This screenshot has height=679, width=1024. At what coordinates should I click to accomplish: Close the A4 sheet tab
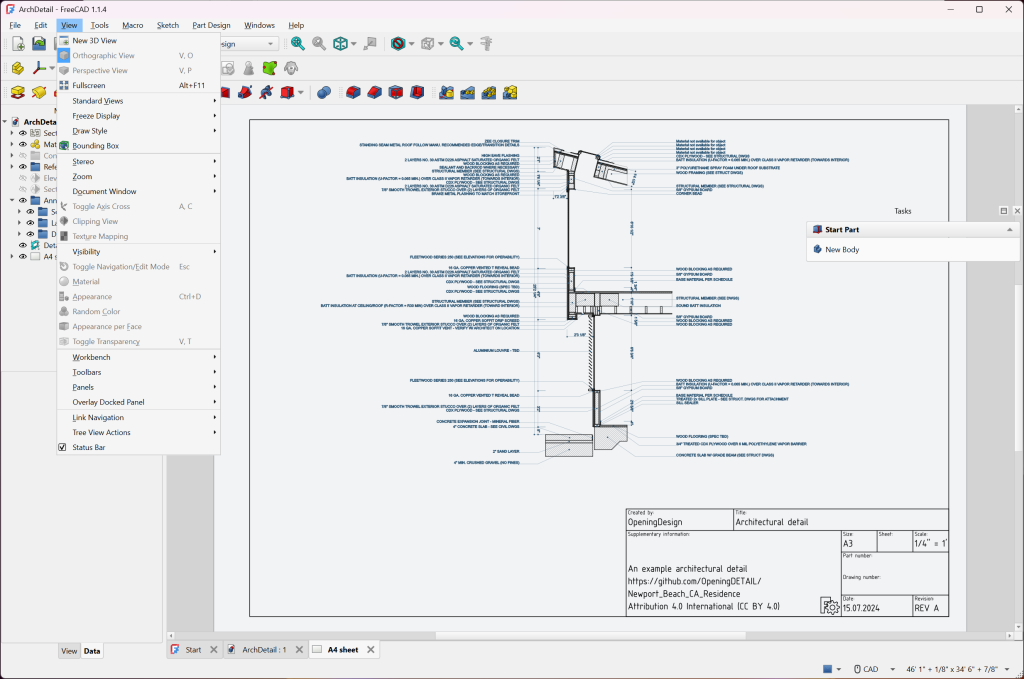pos(371,650)
